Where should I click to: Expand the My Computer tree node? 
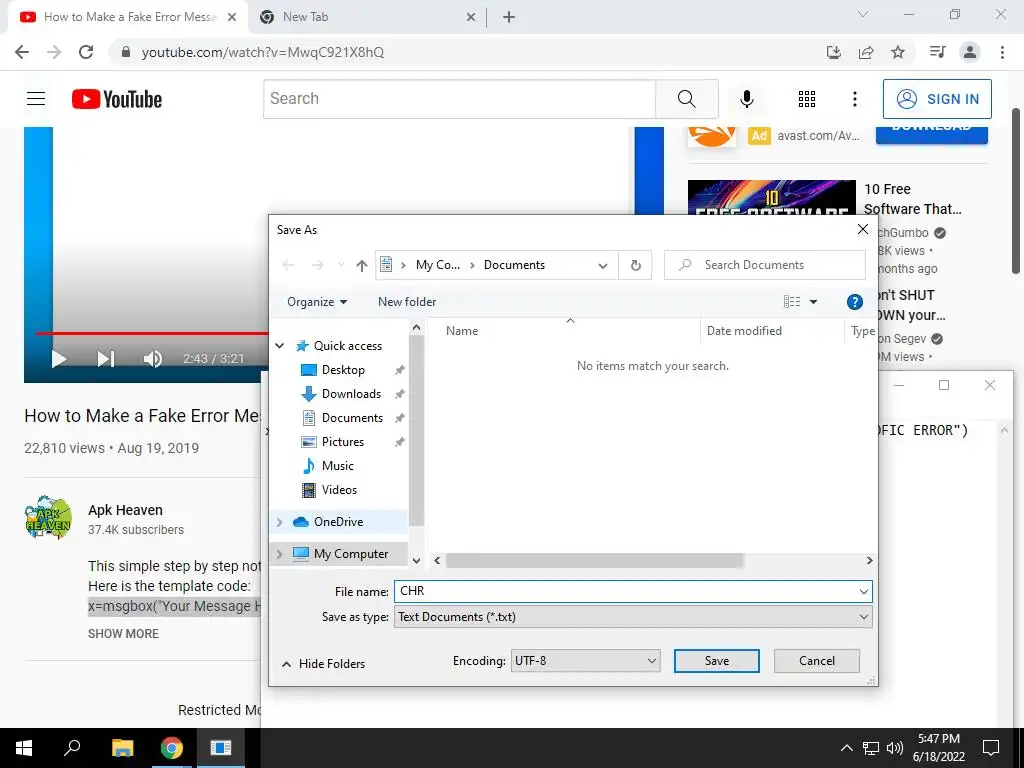[280, 554]
